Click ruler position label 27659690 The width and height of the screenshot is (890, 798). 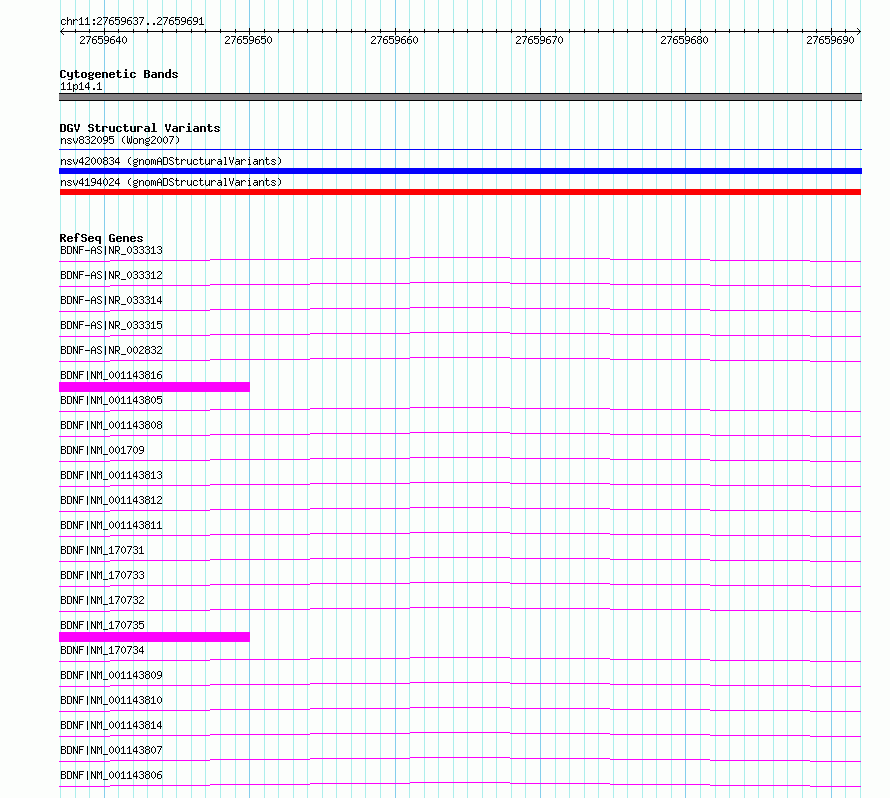point(830,40)
